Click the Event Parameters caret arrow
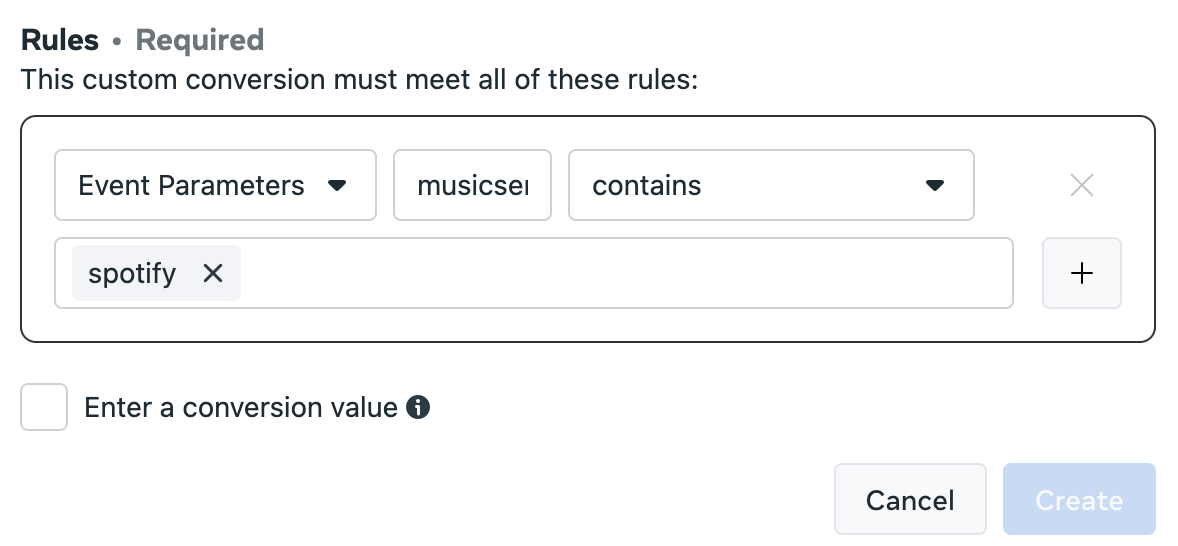Viewport: 1178px width, 546px height. (x=337, y=186)
